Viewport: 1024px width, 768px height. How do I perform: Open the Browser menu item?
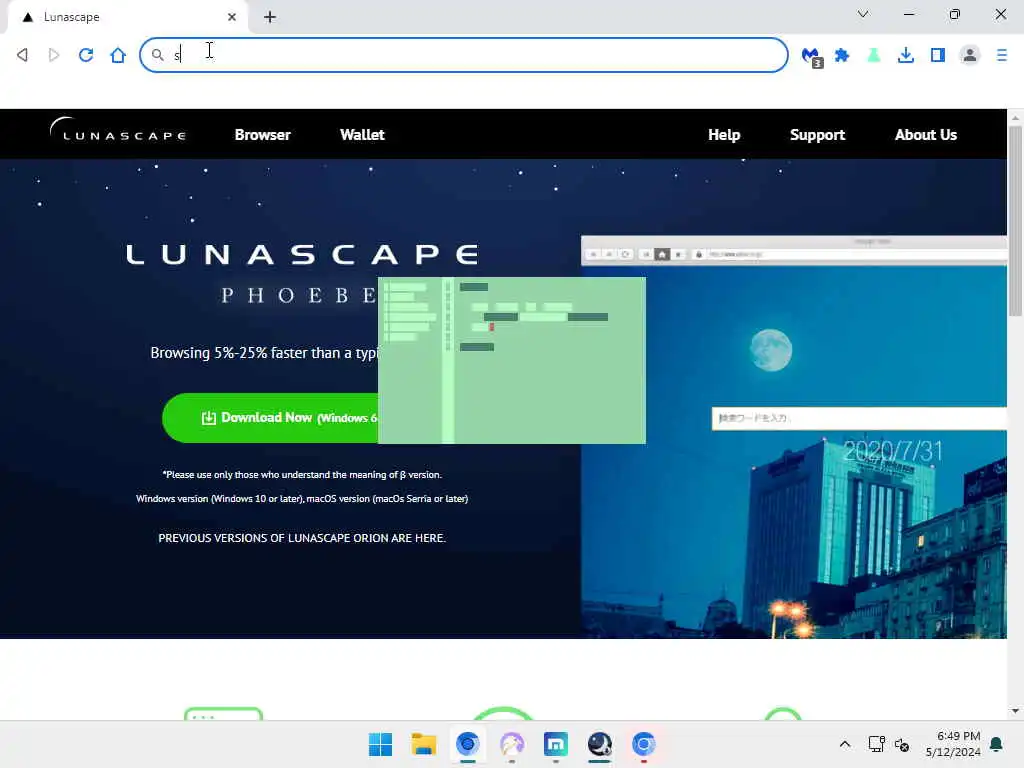(x=263, y=135)
